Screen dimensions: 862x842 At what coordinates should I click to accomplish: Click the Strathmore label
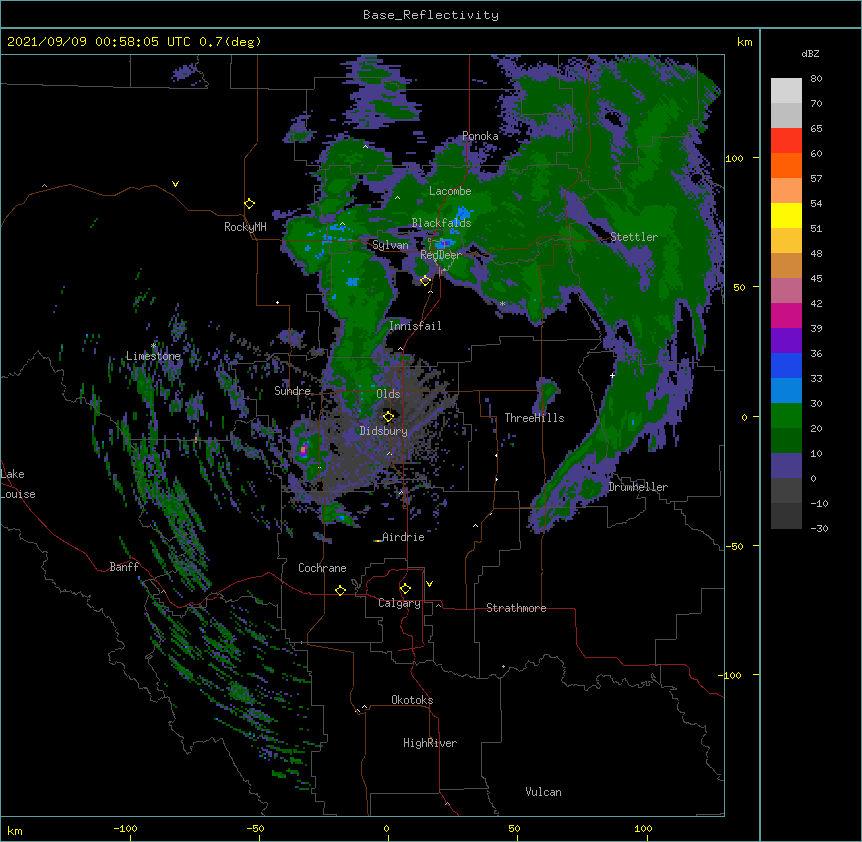(516, 608)
